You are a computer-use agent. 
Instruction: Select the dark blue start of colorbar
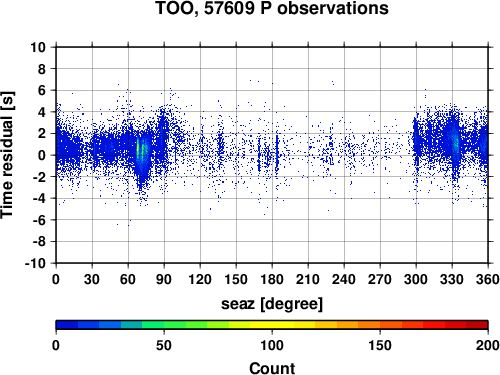coord(67,325)
